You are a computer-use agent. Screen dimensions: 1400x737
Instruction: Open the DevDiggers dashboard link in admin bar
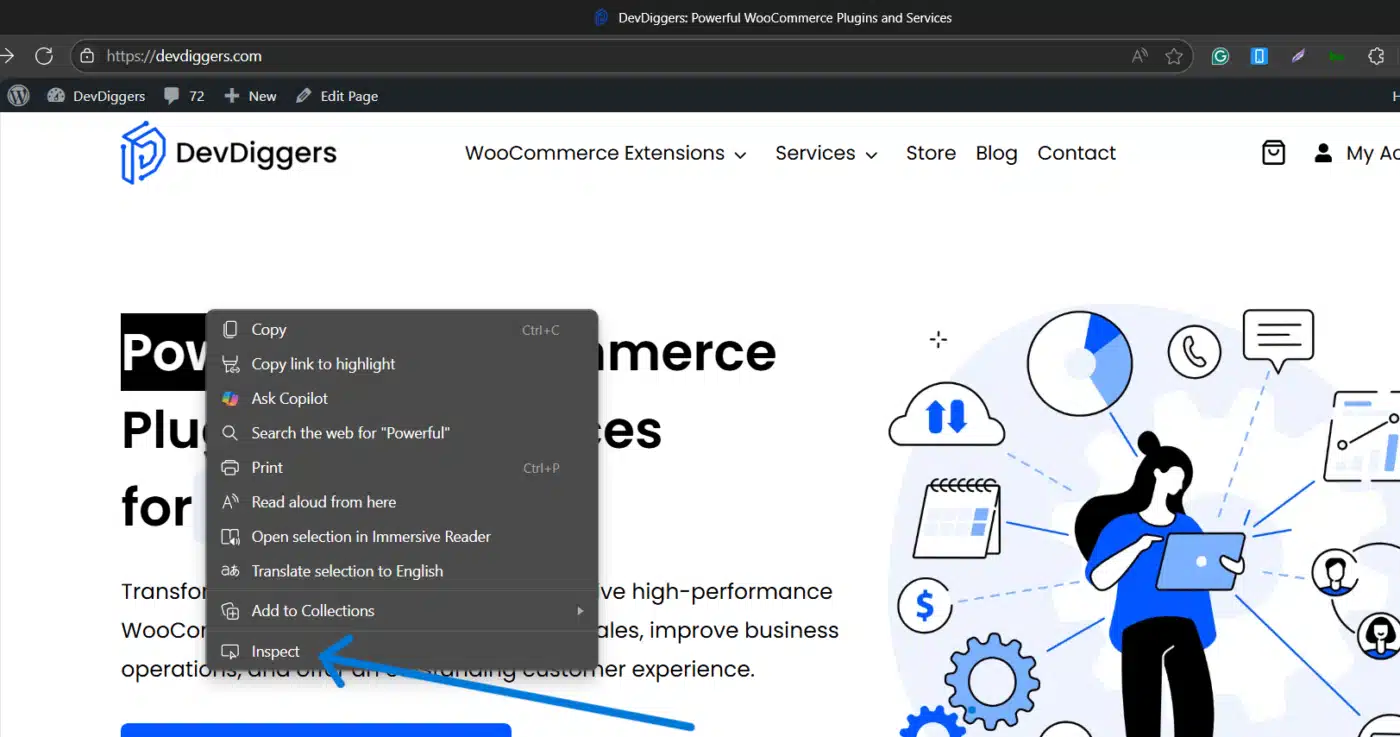96,96
